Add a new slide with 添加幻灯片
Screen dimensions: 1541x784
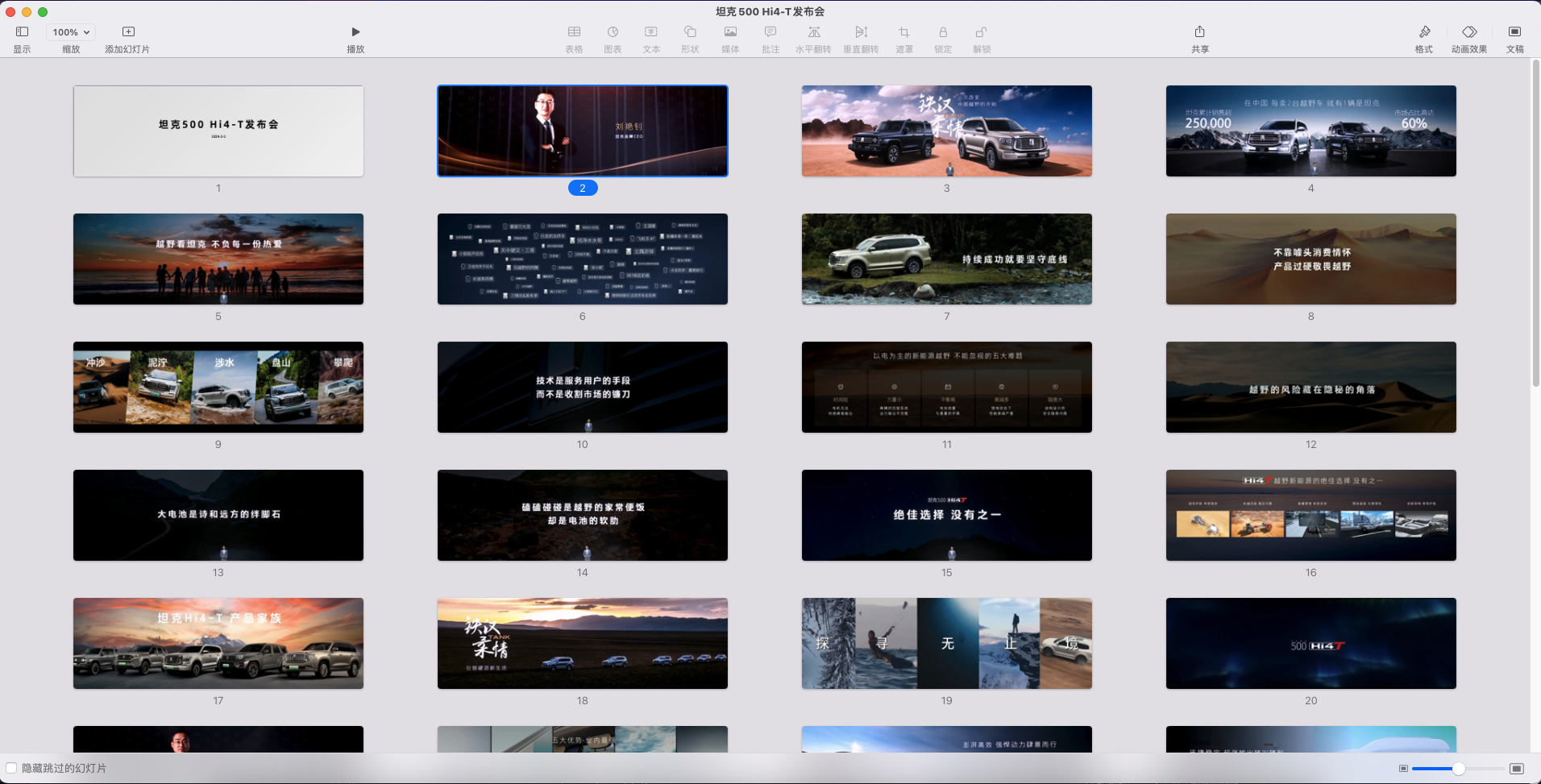(x=128, y=32)
